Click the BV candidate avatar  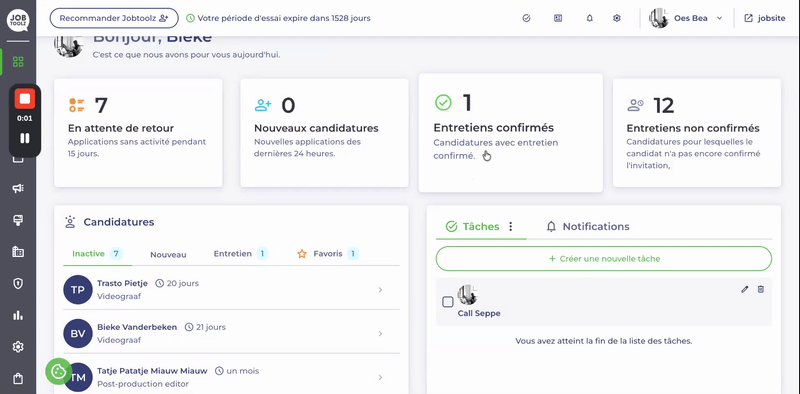coord(78,334)
